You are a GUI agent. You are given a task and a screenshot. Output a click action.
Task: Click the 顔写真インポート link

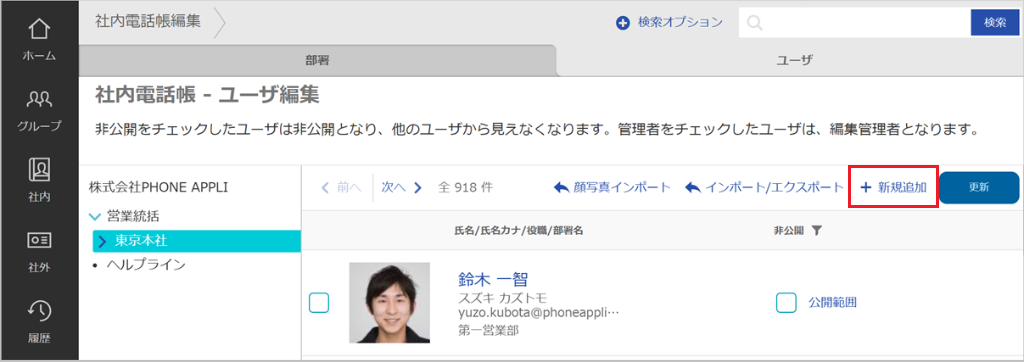612,188
